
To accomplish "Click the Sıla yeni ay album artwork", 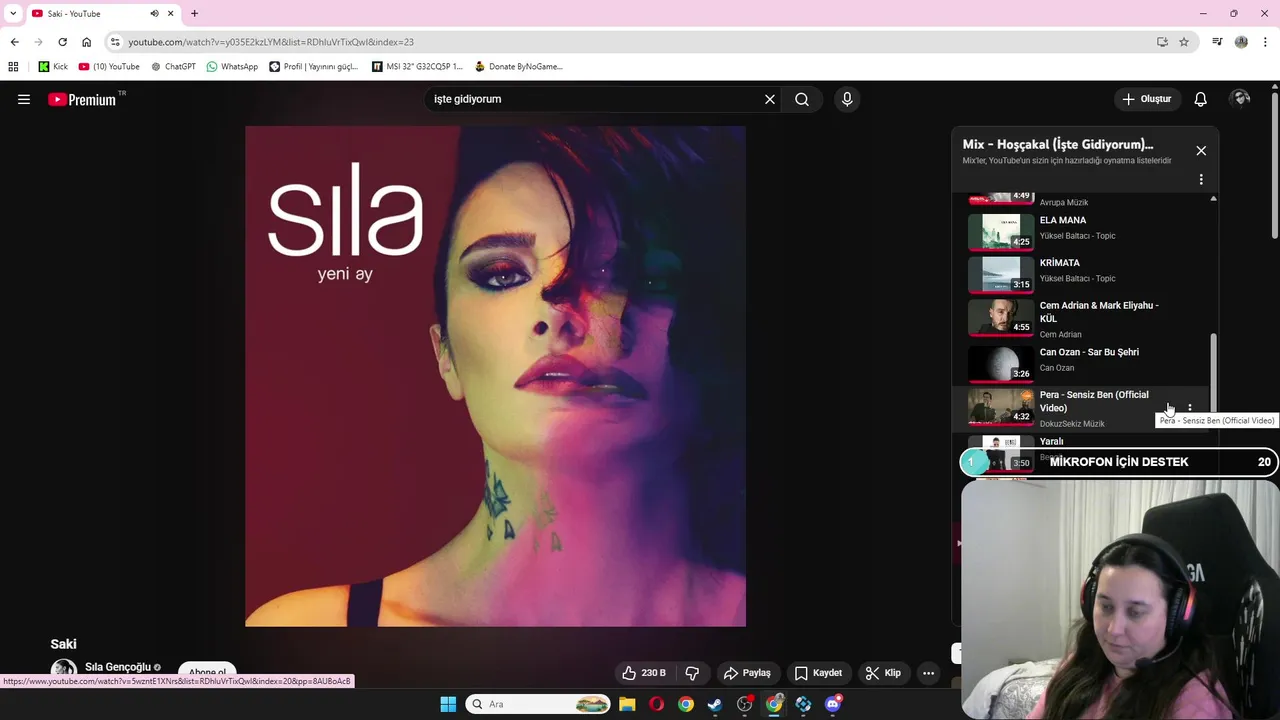I will coord(495,376).
